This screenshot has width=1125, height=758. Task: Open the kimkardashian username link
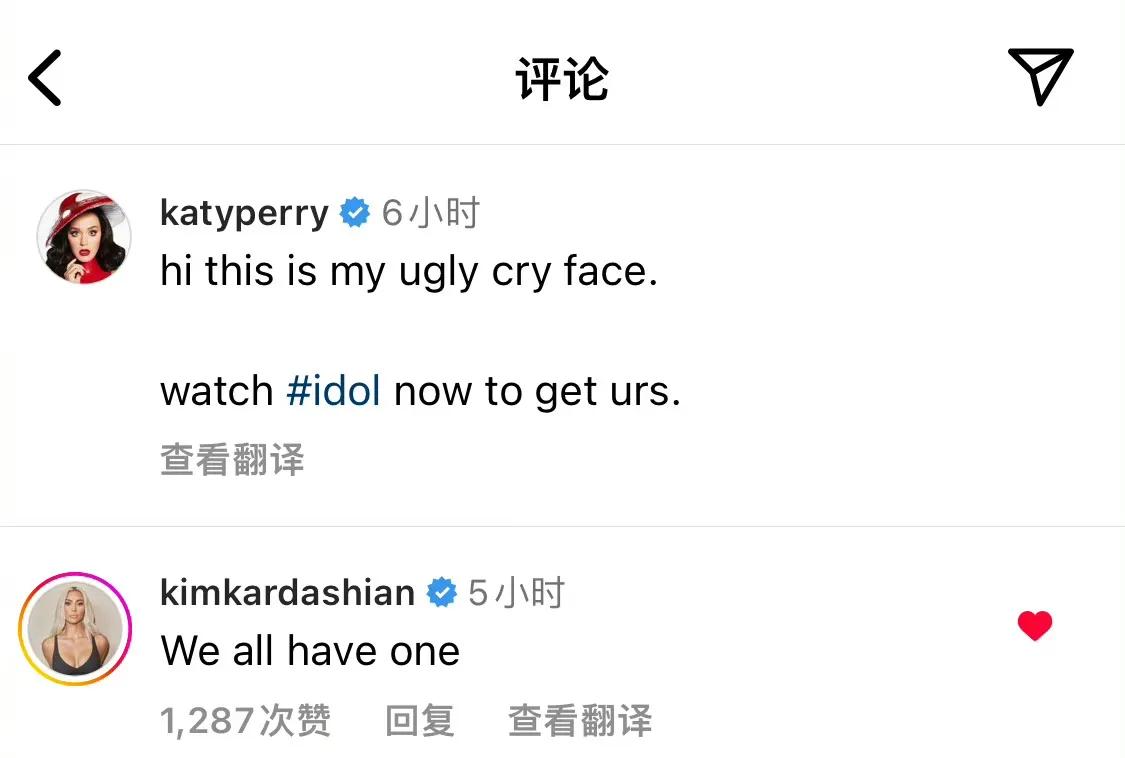pos(287,592)
